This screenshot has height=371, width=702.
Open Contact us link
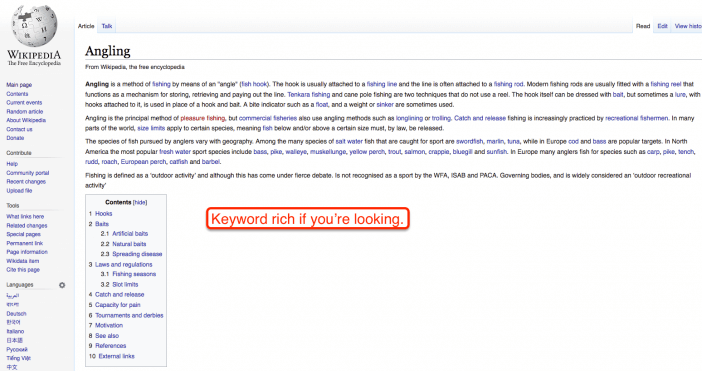tap(19, 129)
